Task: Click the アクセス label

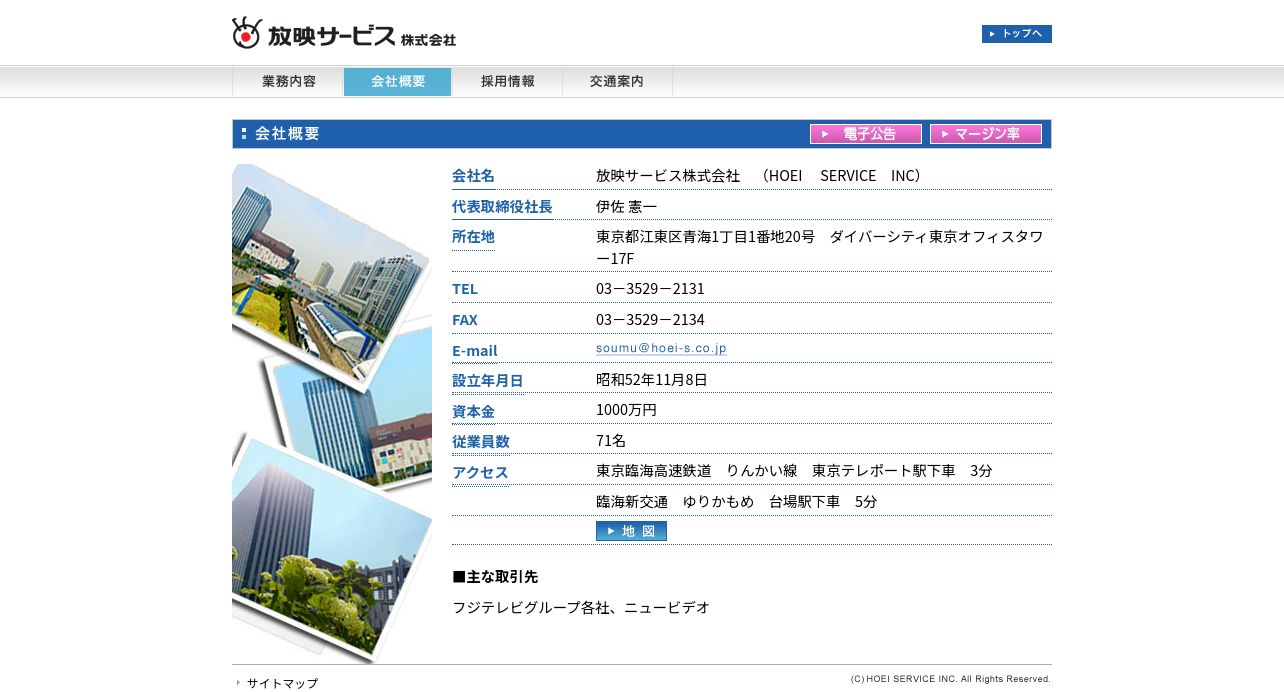Action: coord(480,473)
